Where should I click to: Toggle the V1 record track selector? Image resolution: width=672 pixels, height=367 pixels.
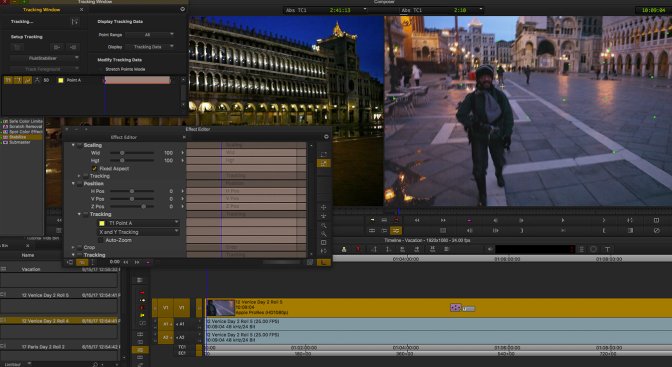tap(181, 308)
